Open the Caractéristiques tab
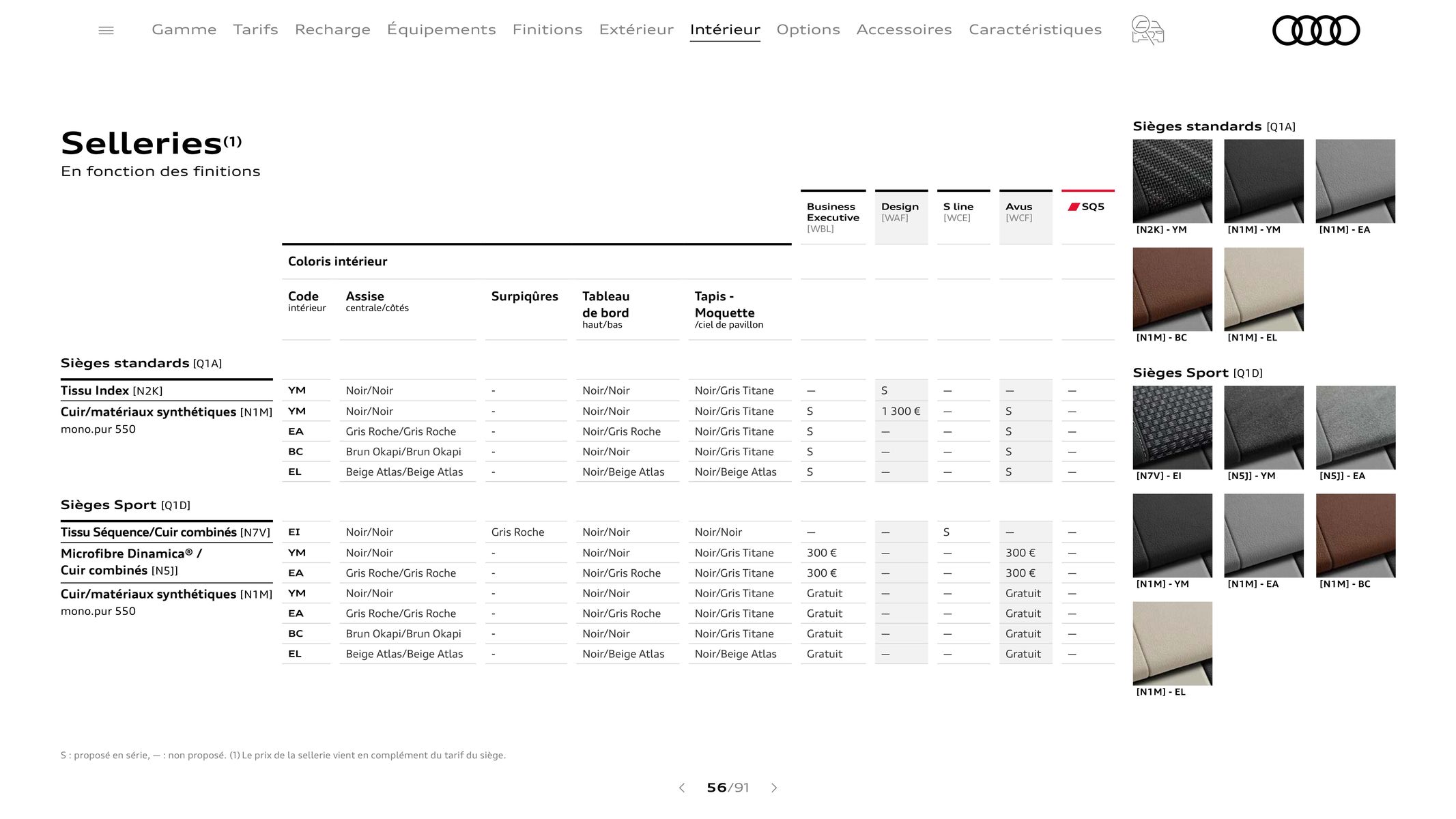Image resolution: width=1456 pixels, height=819 pixels. pos(1035,29)
